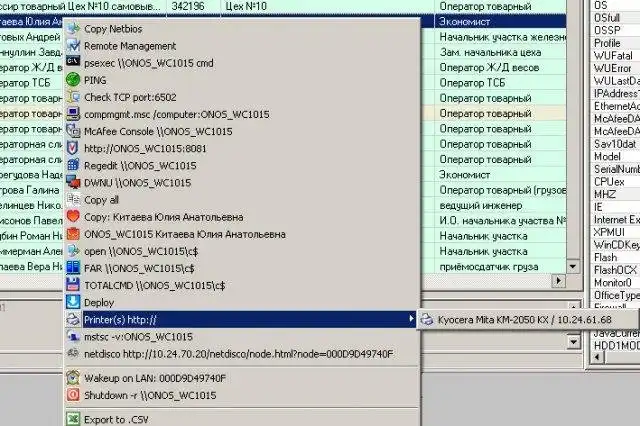
Task: Choose Shutdown -r \\ONOS_WC1015
Action: click(x=242, y=395)
